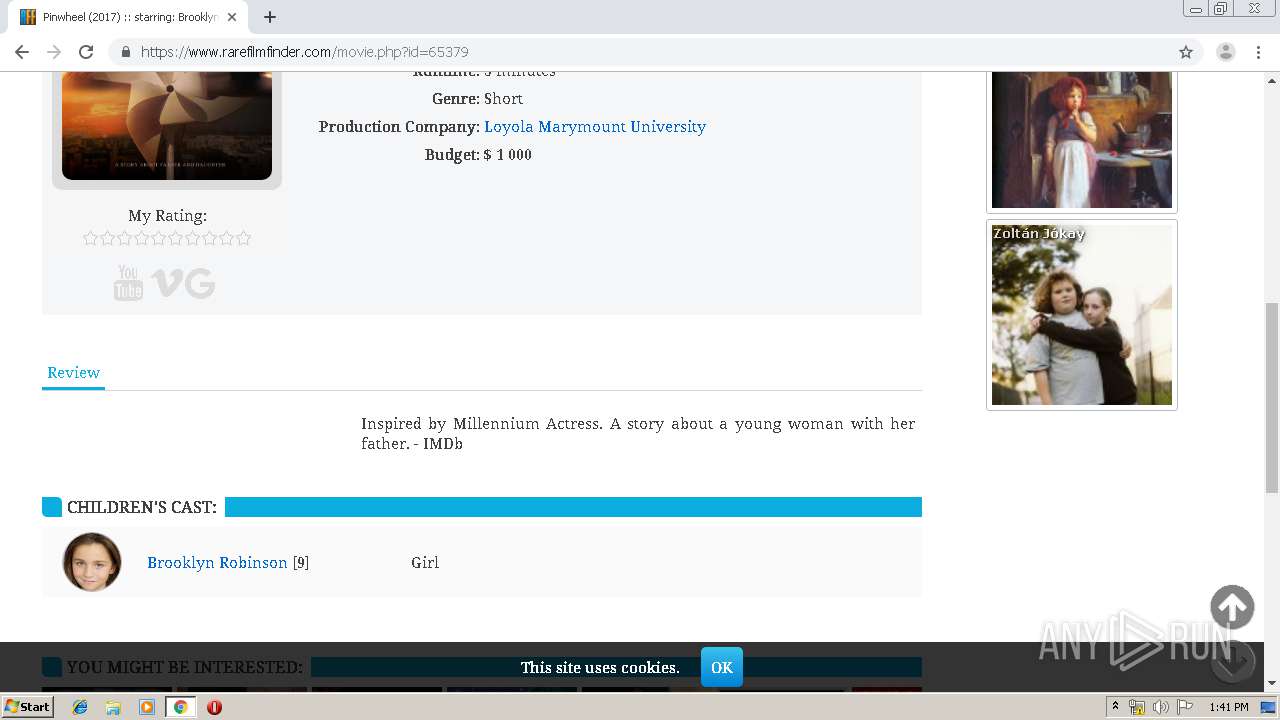The image size is (1280, 720).
Task: Click the browser back arrow
Action: 22,52
